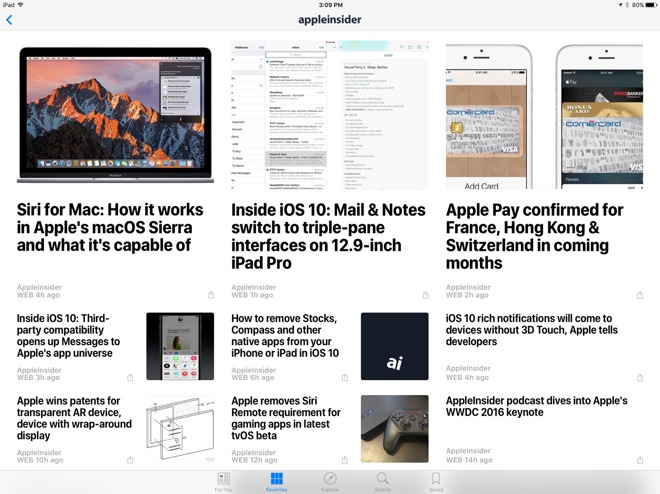Open 'iOS 10 rich notifications' headline
The width and height of the screenshot is (660, 494).
pyautogui.click(x=532, y=329)
